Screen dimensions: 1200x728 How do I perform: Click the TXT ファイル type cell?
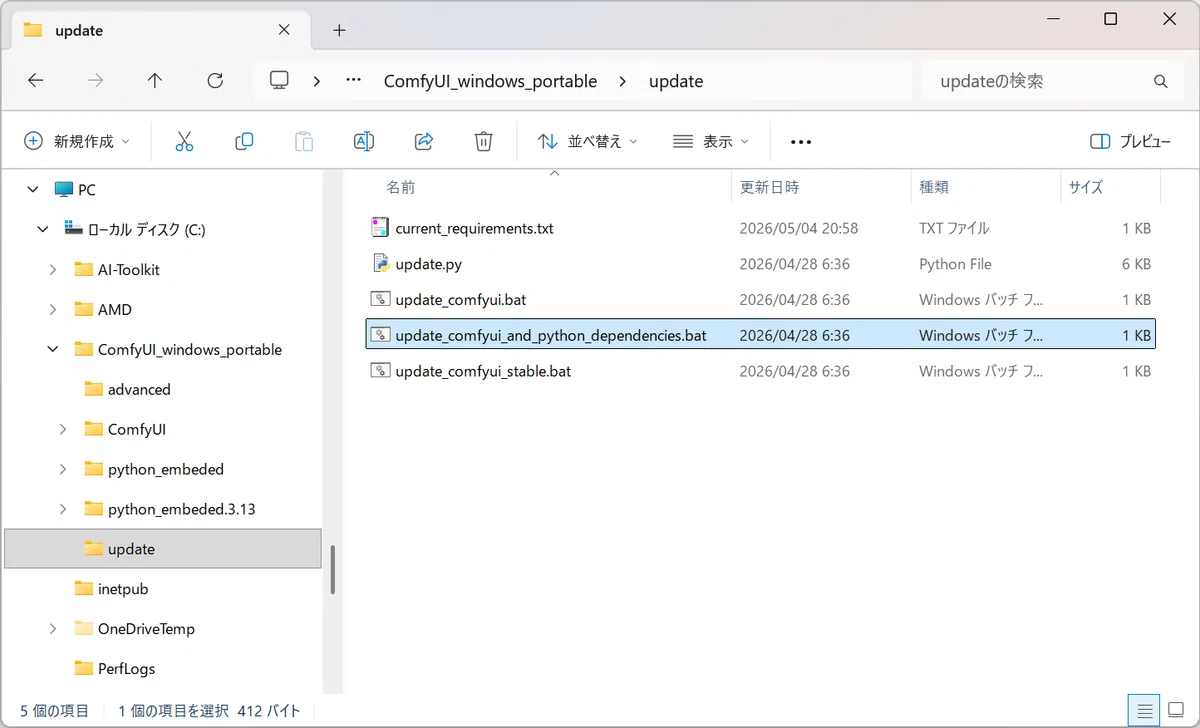954,228
